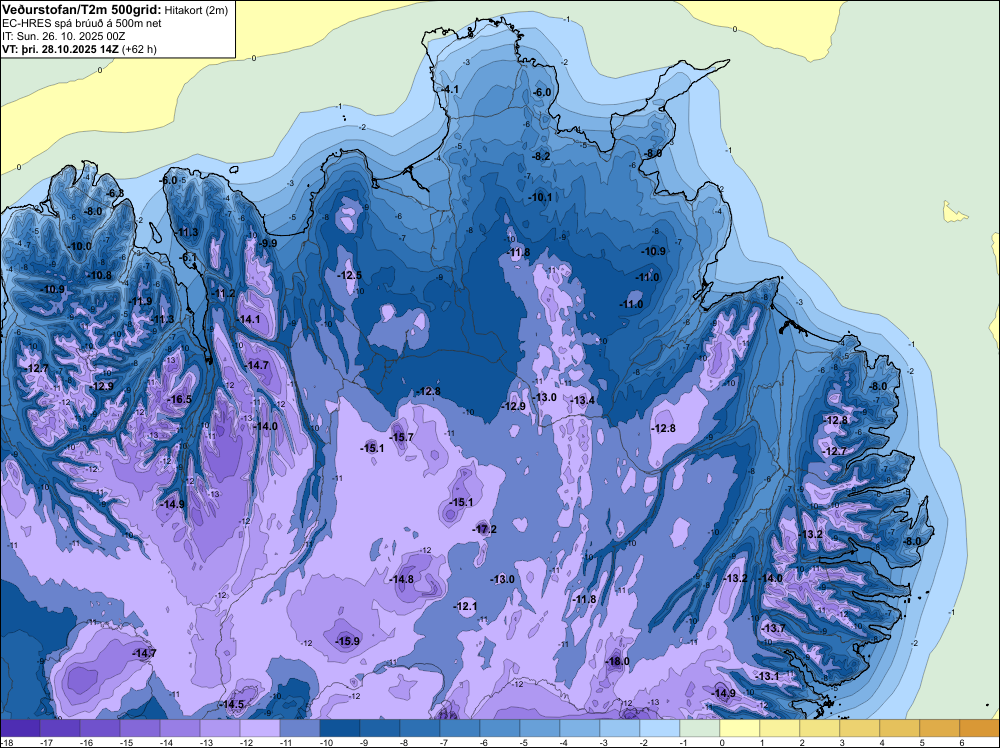
Task: Click the -15.9 temperature label
Action: click(x=348, y=641)
